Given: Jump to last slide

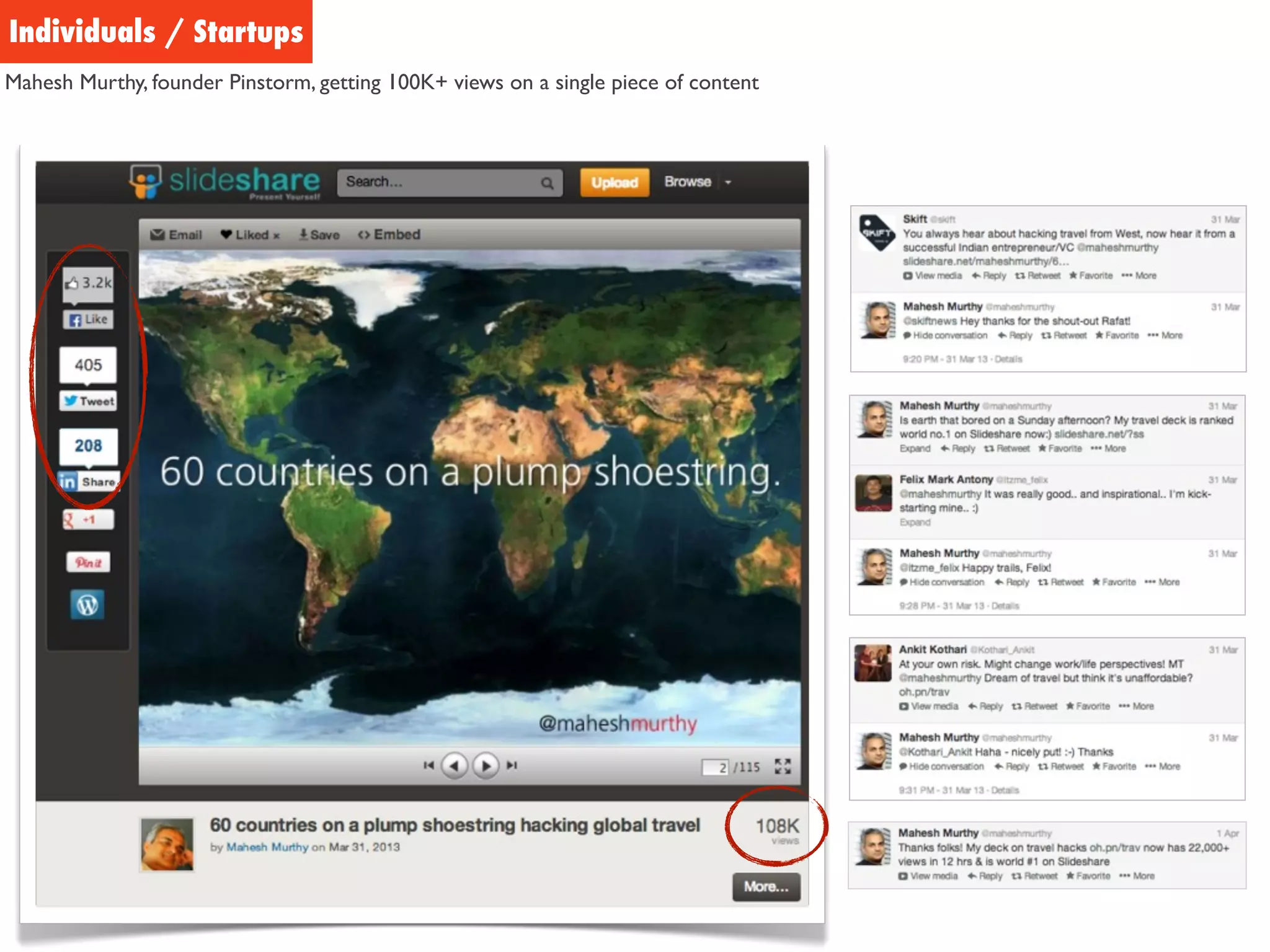Looking at the screenshot, I should point(512,765).
